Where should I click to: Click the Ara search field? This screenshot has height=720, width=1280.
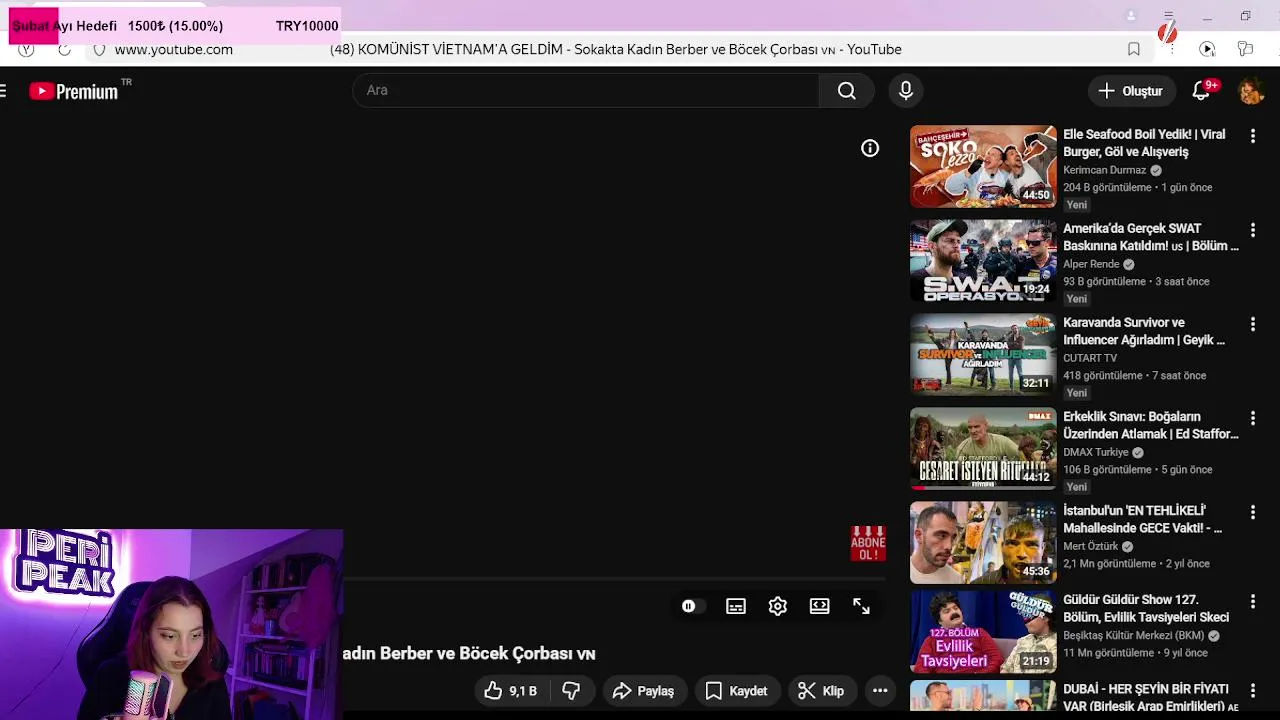pos(586,91)
